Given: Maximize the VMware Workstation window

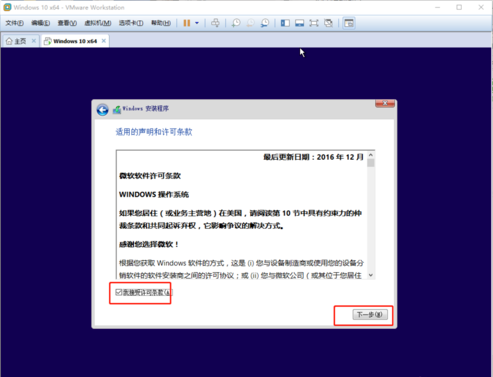Looking at the screenshot, I should click(459, 7).
